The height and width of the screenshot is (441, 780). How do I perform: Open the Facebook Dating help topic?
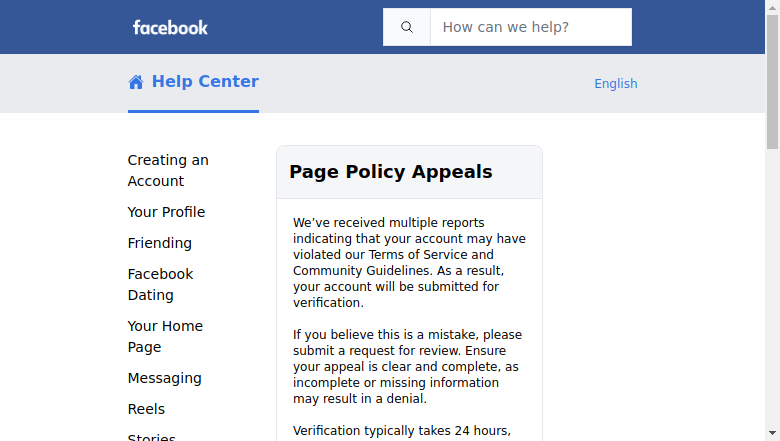(160, 284)
